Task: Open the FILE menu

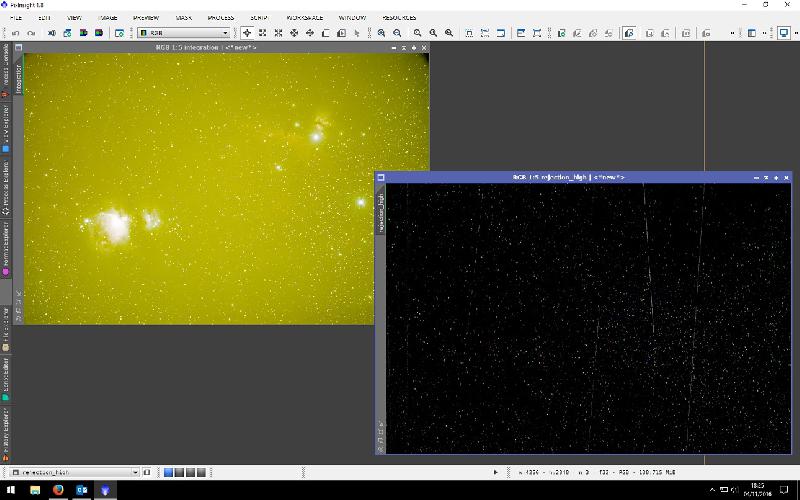Action: point(16,17)
